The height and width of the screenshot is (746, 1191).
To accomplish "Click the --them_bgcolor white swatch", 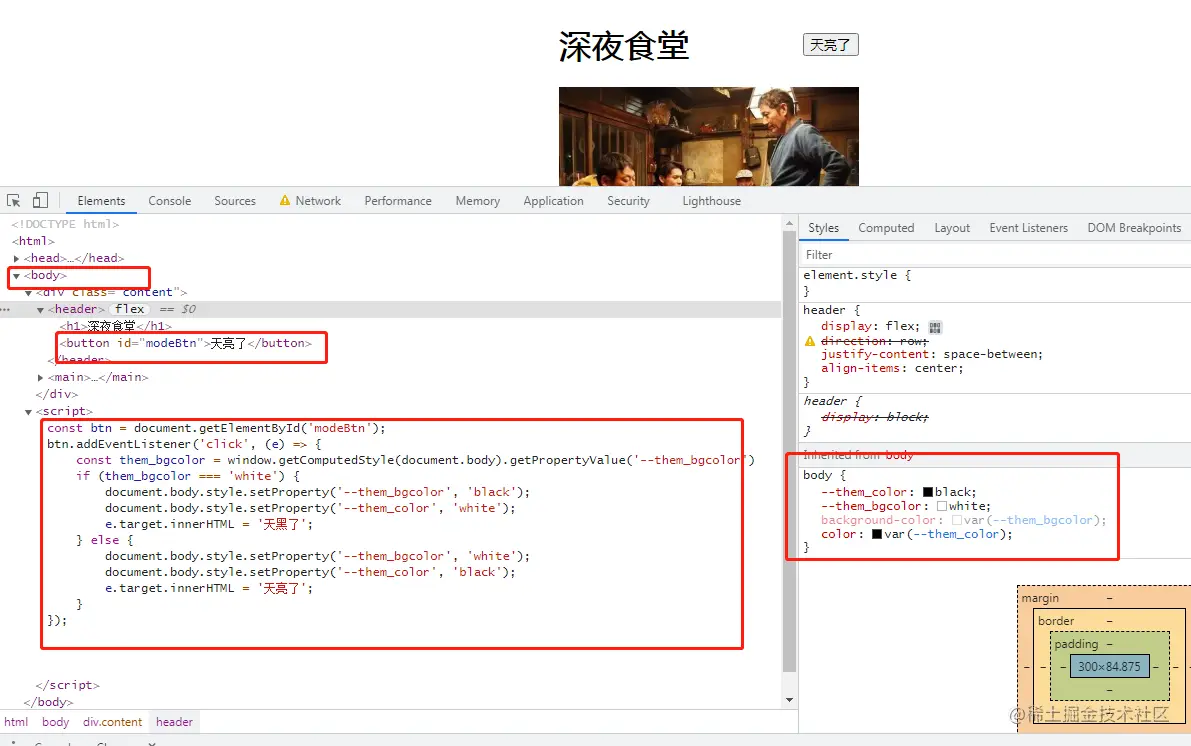I will [942, 506].
